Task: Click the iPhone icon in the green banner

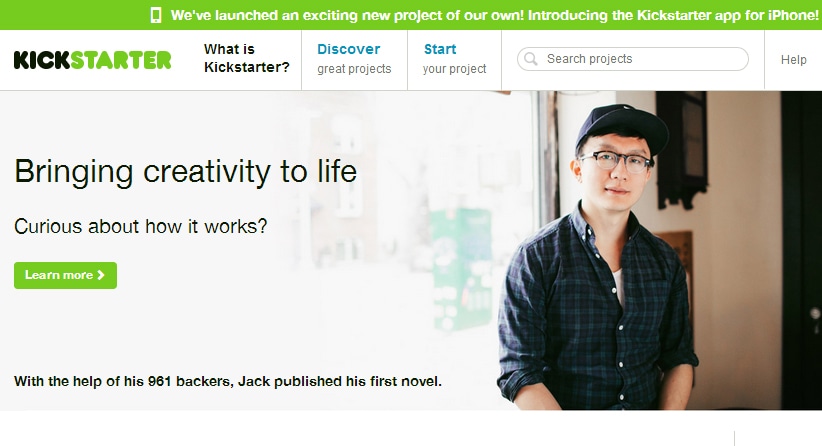Action: point(156,15)
